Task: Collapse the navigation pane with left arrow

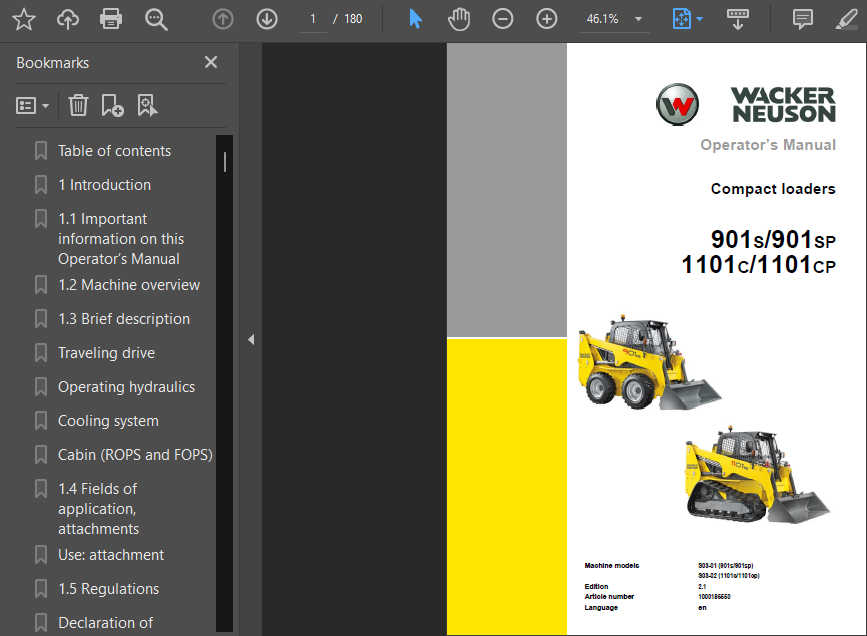Action: tap(251, 340)
